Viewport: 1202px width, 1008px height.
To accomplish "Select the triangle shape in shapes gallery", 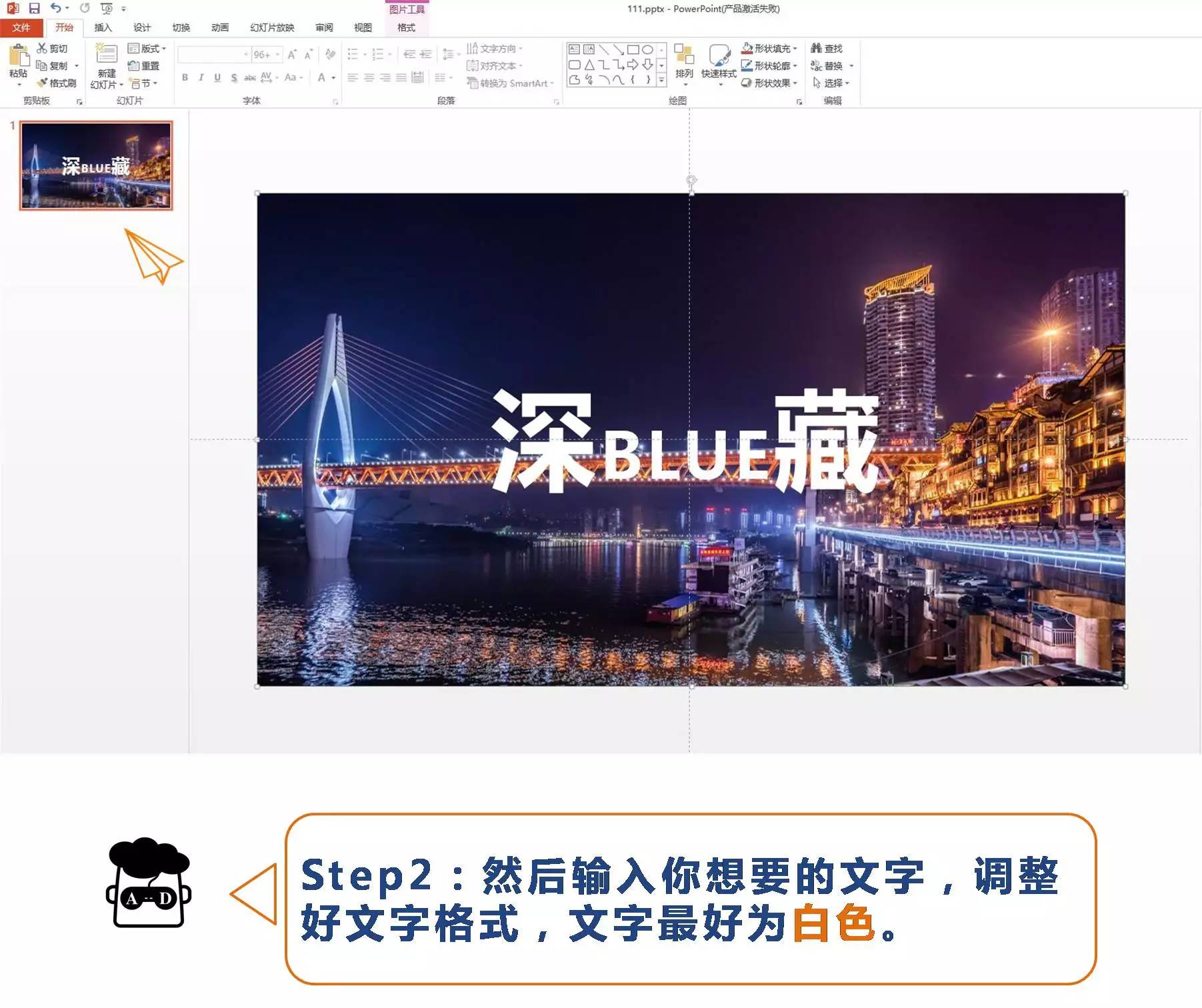I will point(589,65).
